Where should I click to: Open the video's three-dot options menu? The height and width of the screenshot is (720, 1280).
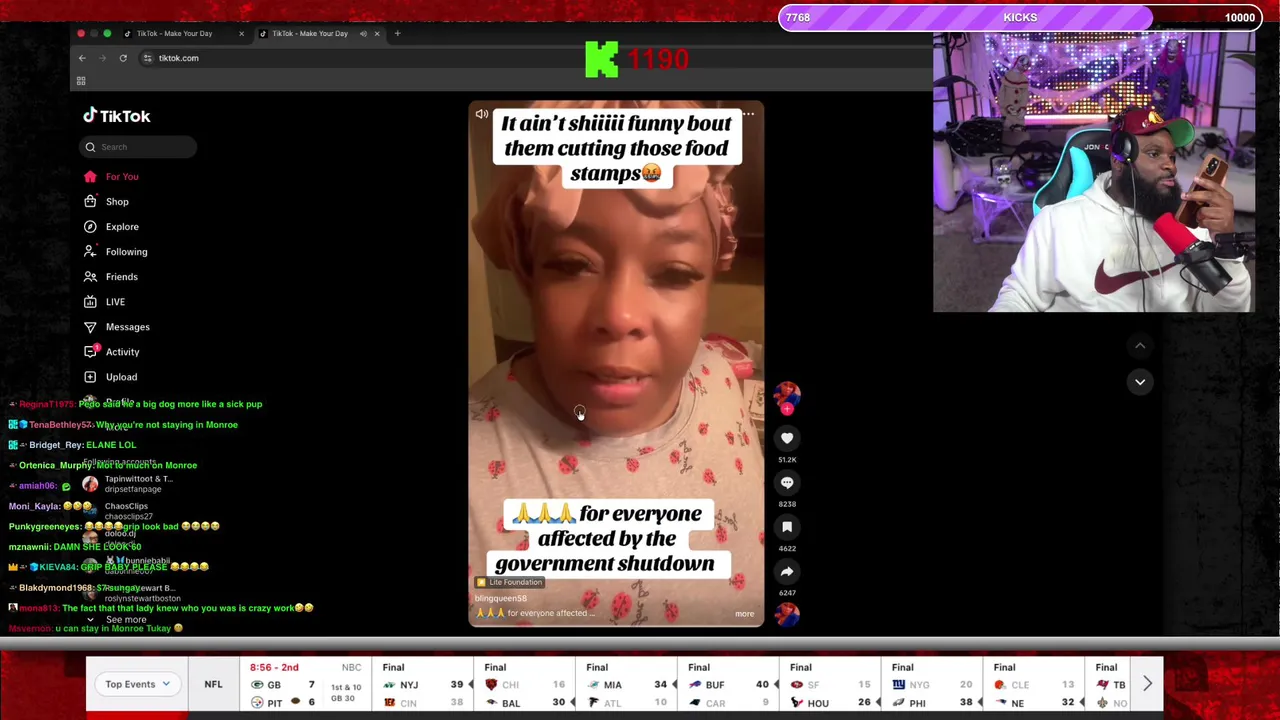click(748, 114)
